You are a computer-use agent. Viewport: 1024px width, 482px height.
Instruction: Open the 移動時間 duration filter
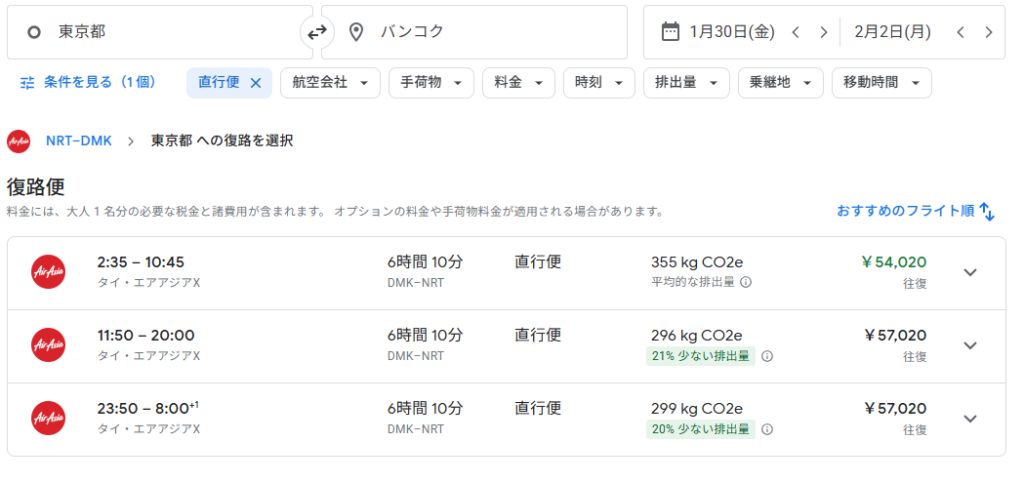click(x=881, y=83)
